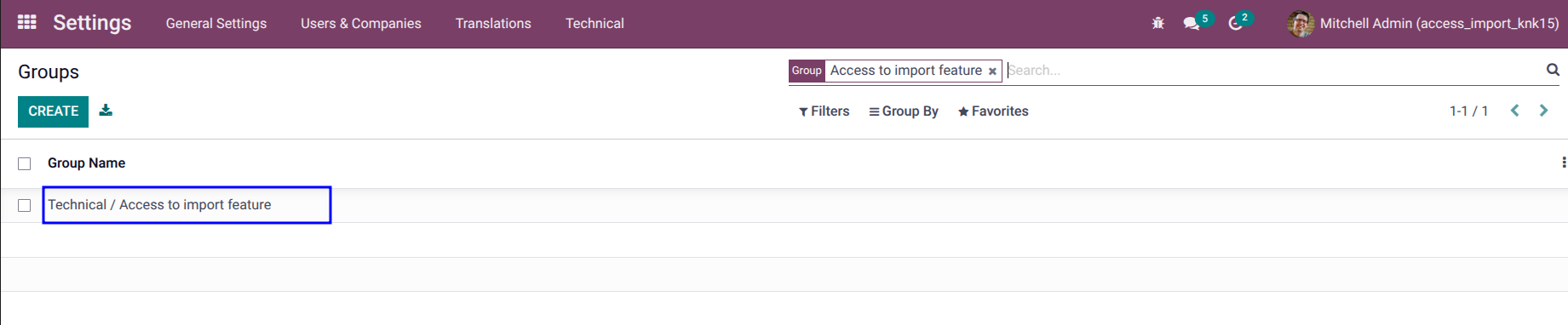Image resolution: width=1568 pixels, height=325 pixels.
Task: Click the CREATE button
Action: click(x=53, y=111)
